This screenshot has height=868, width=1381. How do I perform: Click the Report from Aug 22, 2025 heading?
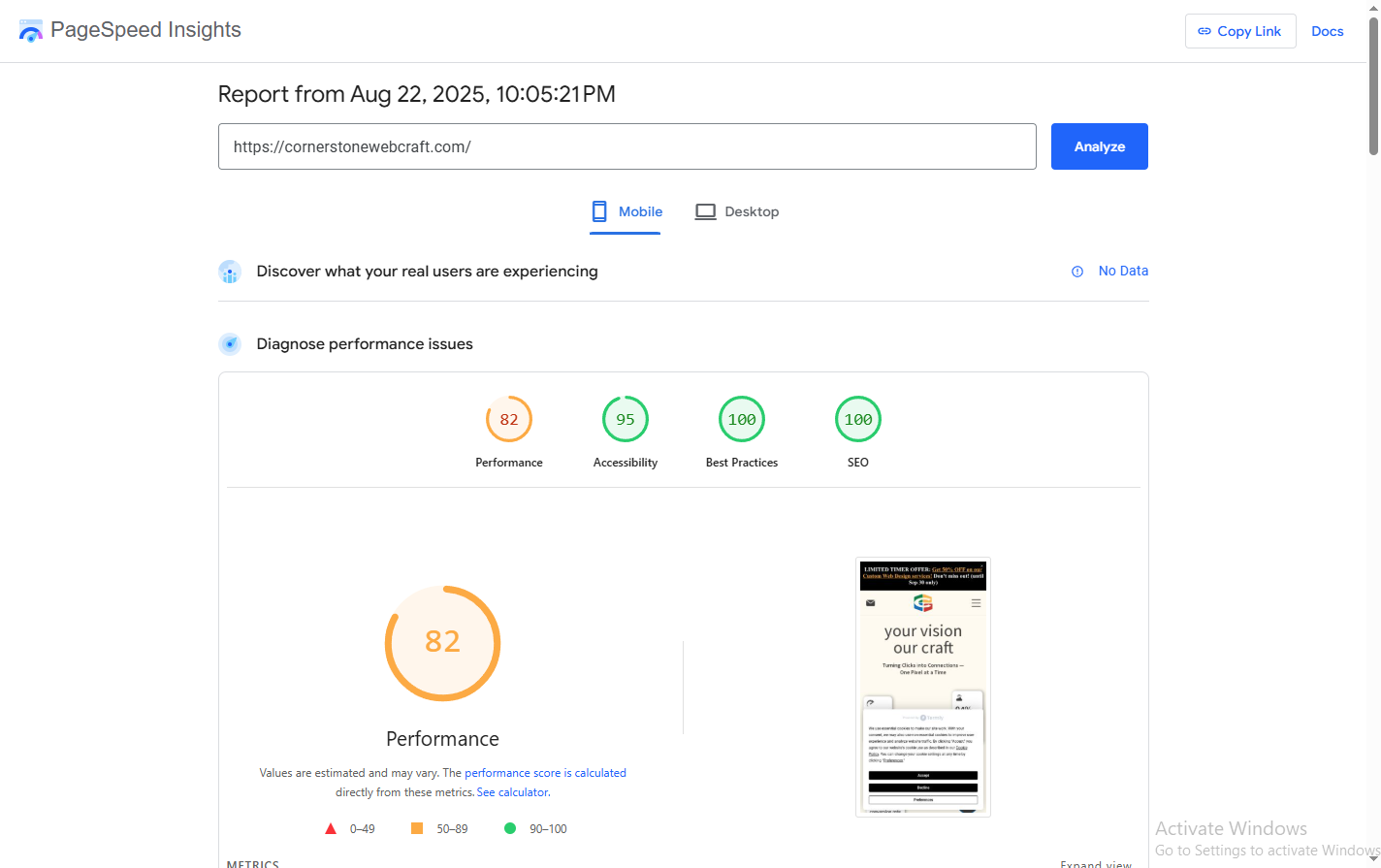click(x=417, y=94)
